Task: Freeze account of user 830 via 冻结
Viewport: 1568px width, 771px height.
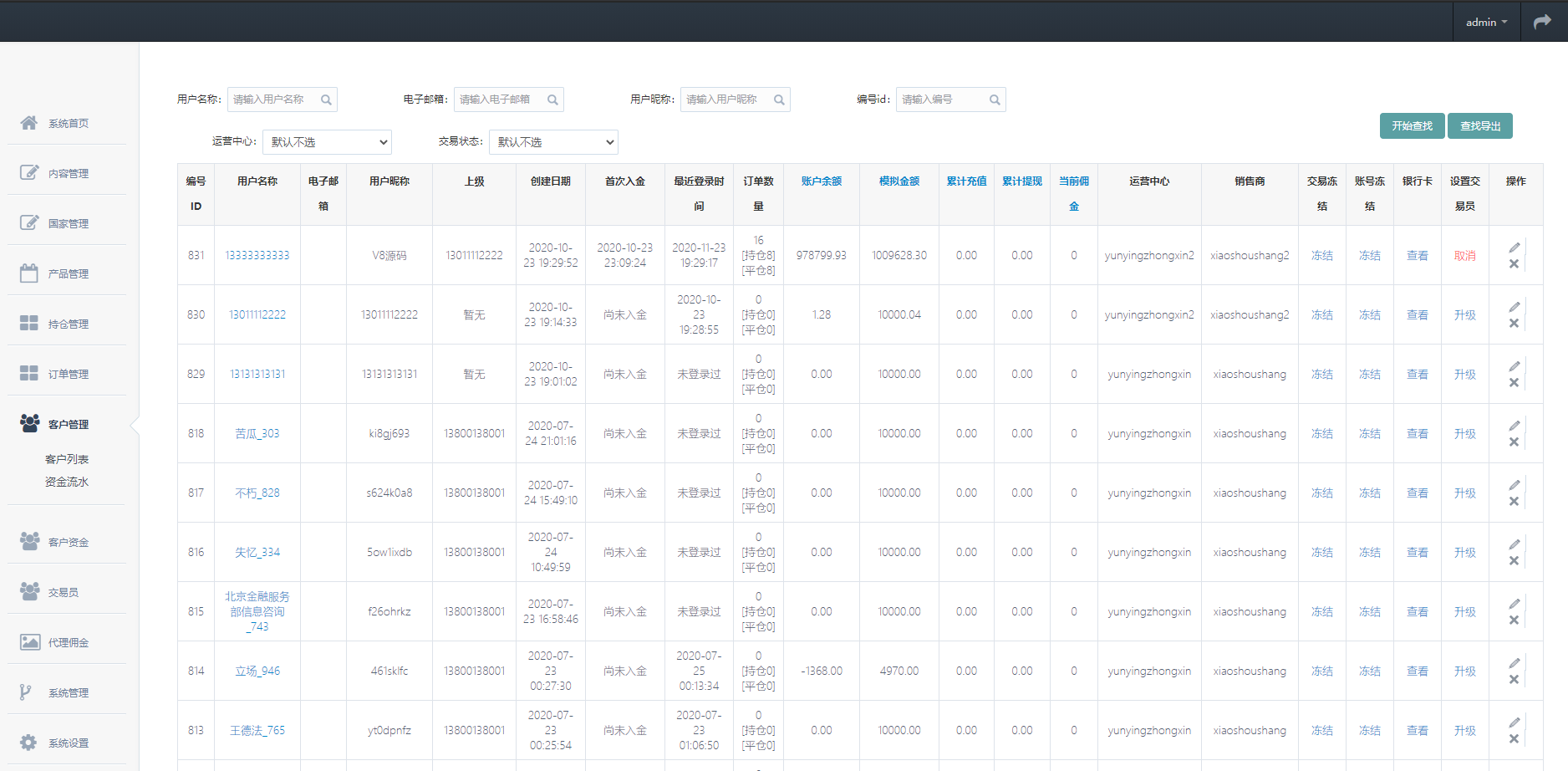Action: (1369, 314)
